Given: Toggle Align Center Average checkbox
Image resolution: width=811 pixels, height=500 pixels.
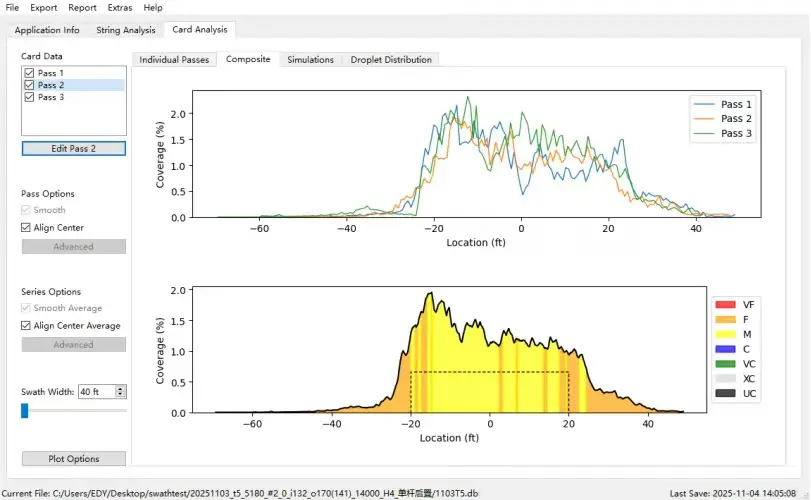Looking at the screenshot, I should pos(27,326).
